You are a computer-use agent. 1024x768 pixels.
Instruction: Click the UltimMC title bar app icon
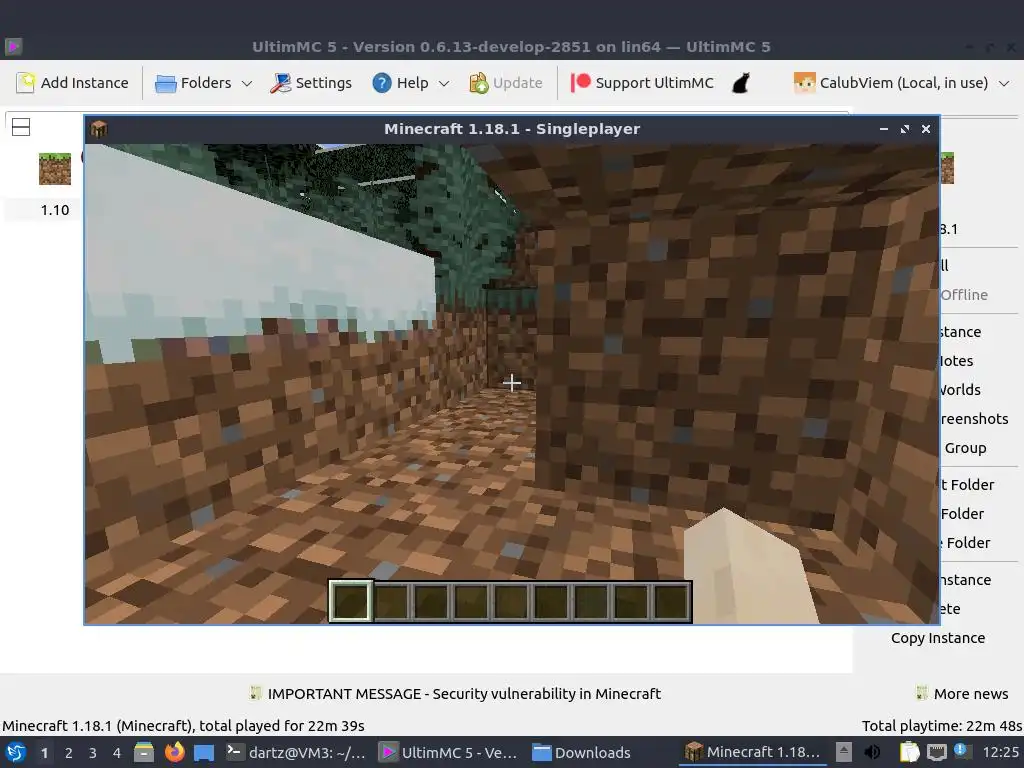pos(13,46)
